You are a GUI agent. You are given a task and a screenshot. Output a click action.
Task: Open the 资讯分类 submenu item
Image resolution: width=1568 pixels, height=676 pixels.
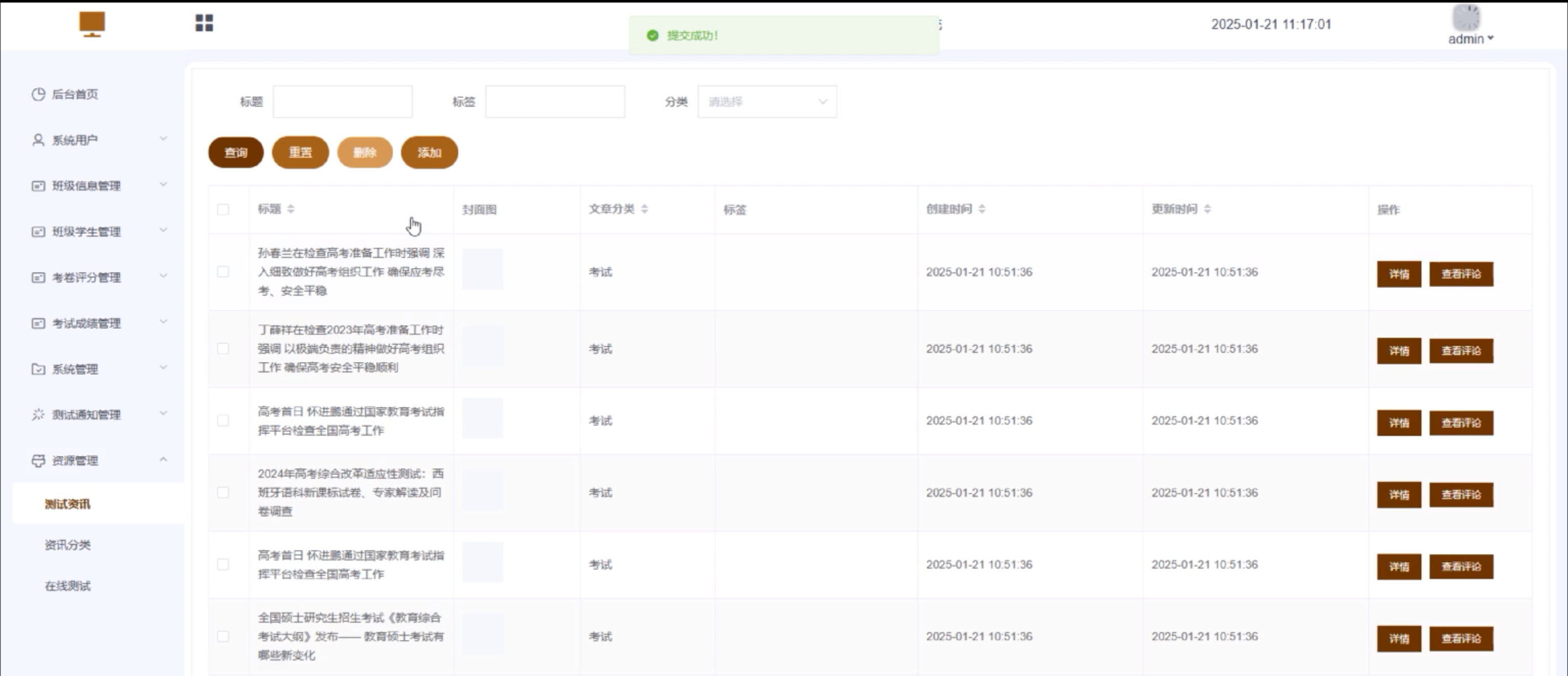[x=67, y=545]
